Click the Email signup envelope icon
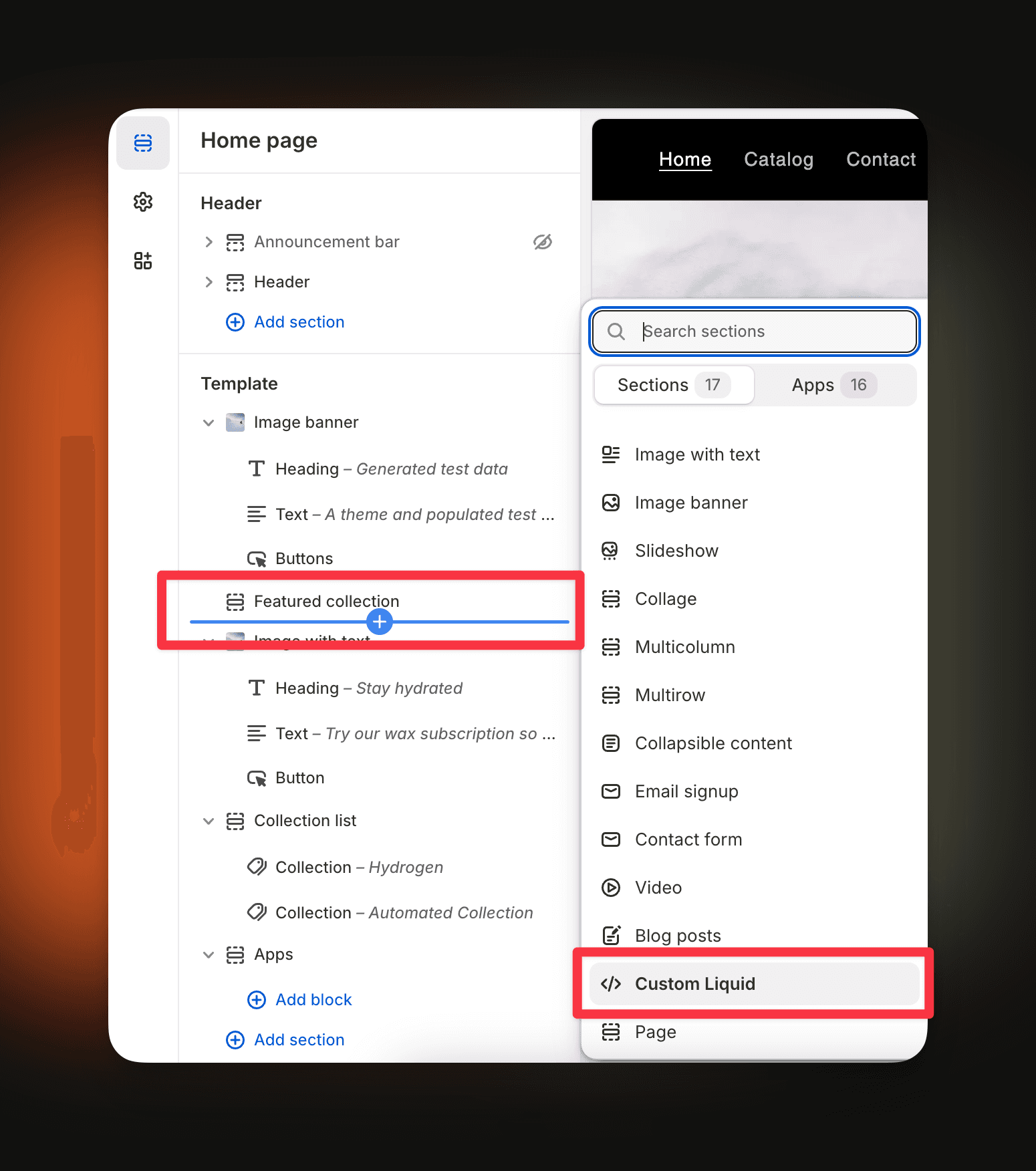1036x1171 pixels. click(x=611, y=791)
